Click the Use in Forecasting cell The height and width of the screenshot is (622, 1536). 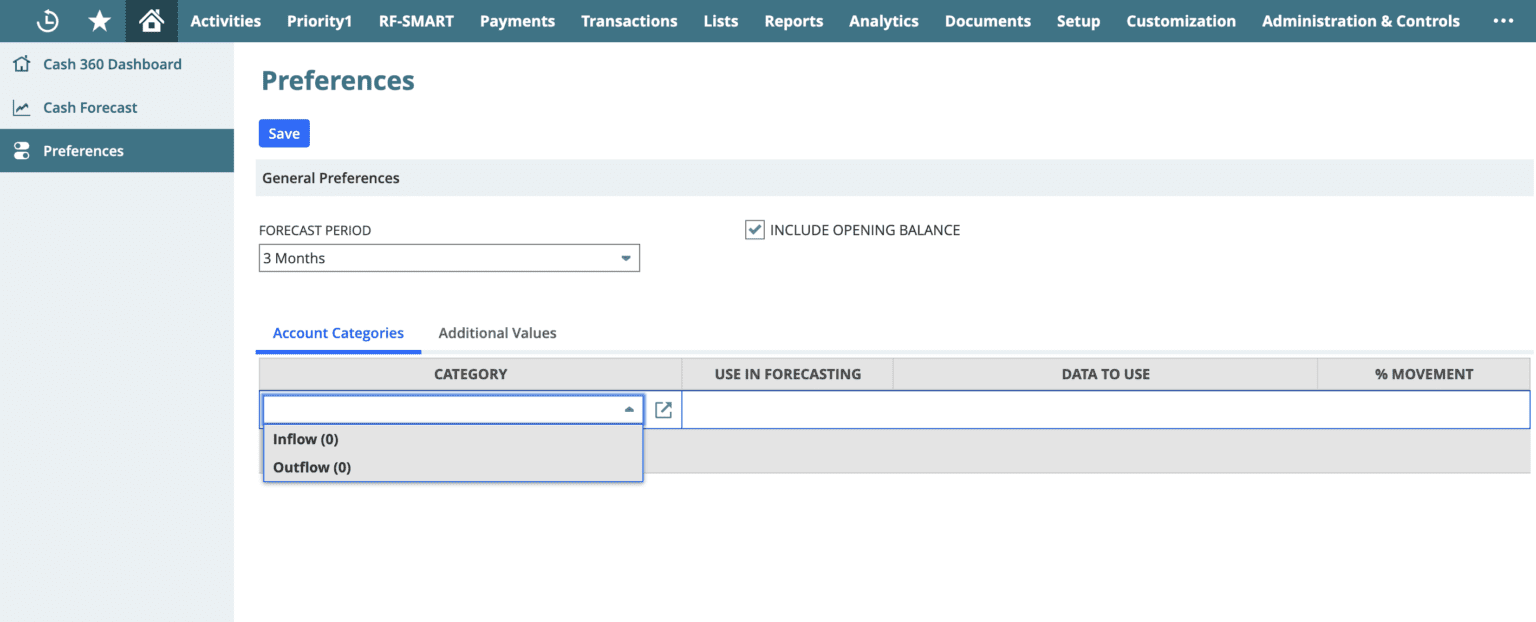[x=786, y=409]
